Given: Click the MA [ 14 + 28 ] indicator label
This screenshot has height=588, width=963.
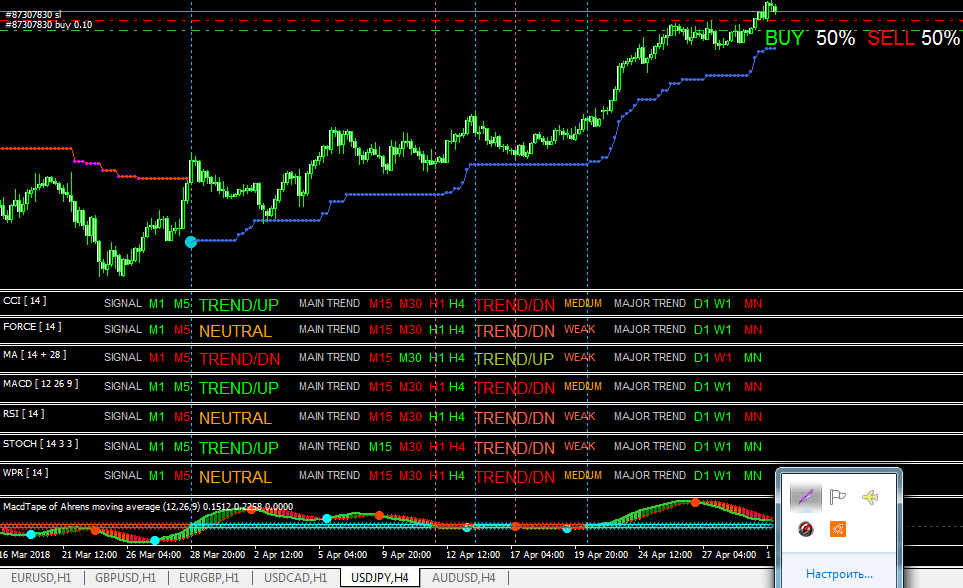Looking at the screenshot, I should (x=34, y=355).
